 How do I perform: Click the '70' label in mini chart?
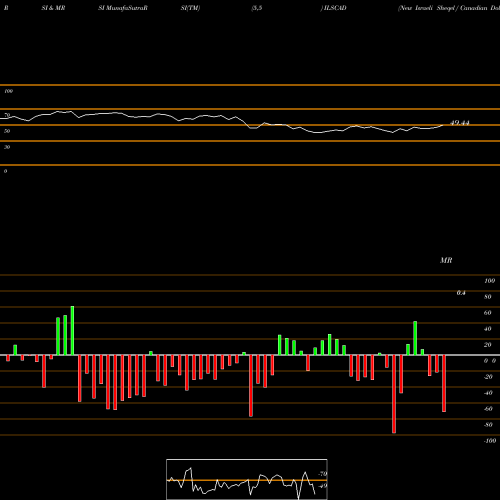coord(323,474)
